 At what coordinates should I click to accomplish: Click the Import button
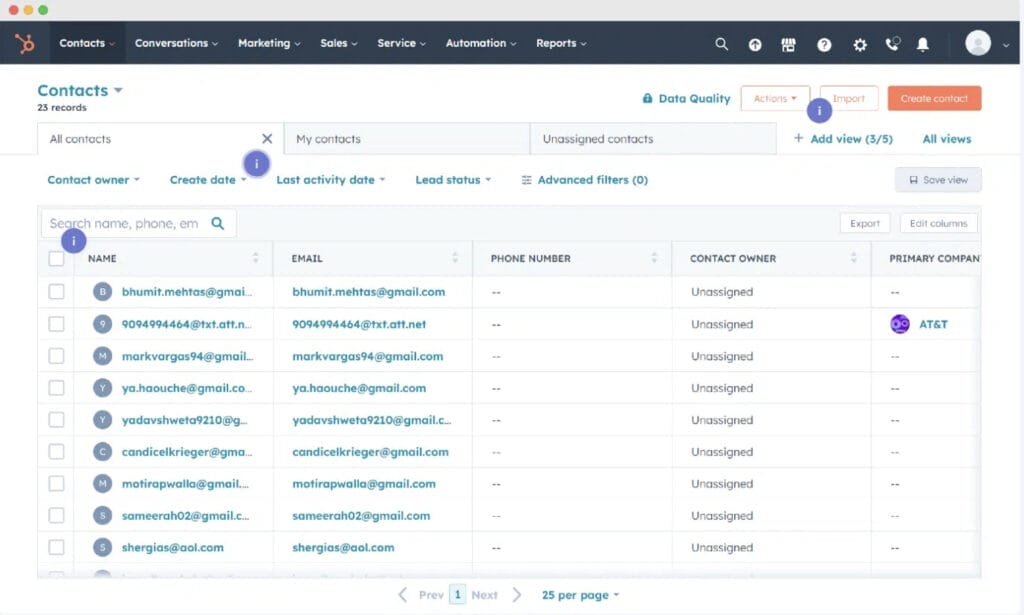point(848,99)
